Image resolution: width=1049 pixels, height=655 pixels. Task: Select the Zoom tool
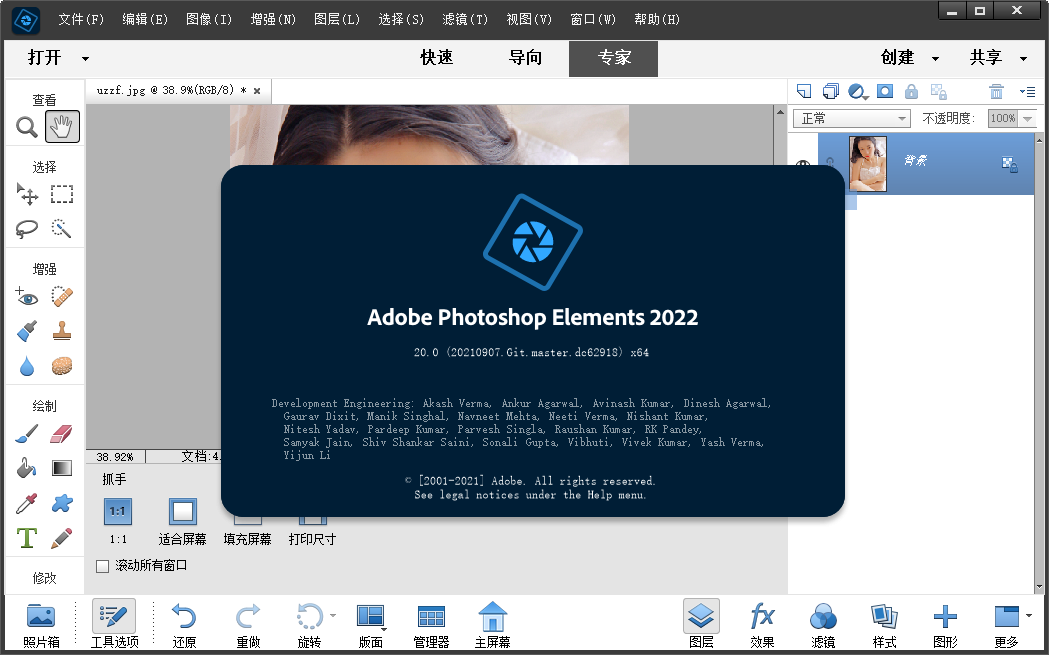point(25,127)
